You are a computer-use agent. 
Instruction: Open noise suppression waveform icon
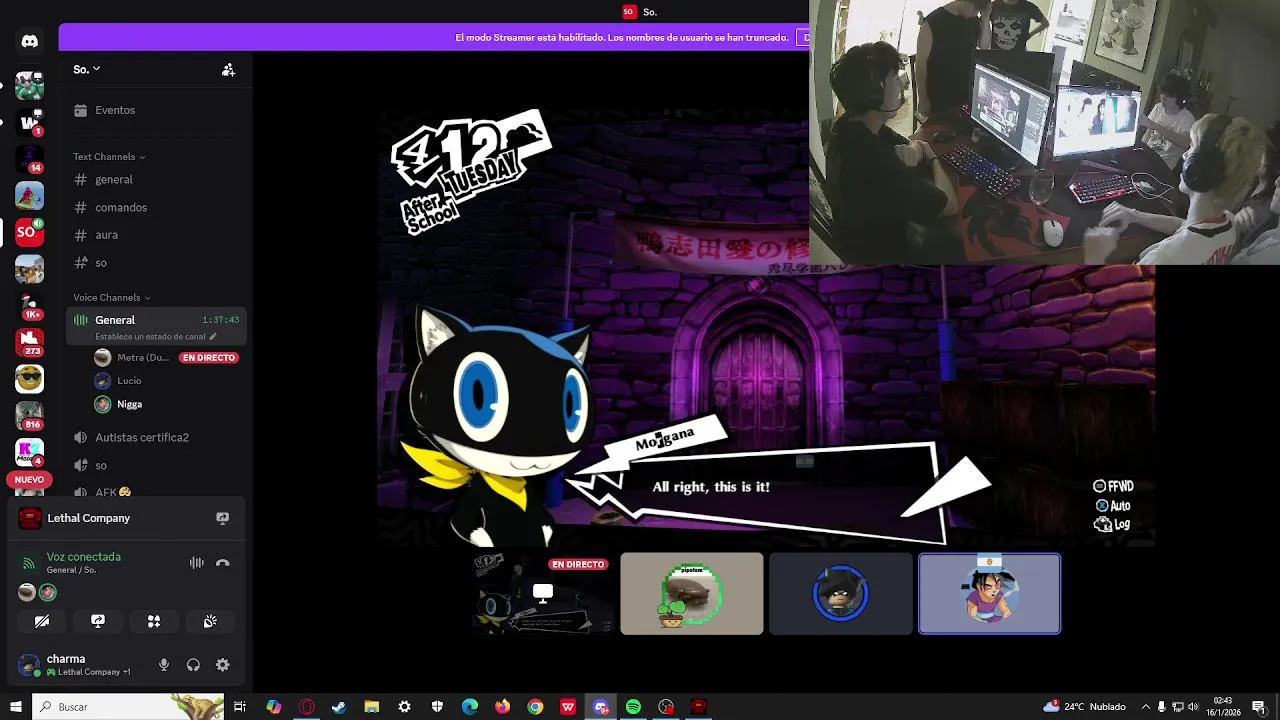[x=197, y=563]
